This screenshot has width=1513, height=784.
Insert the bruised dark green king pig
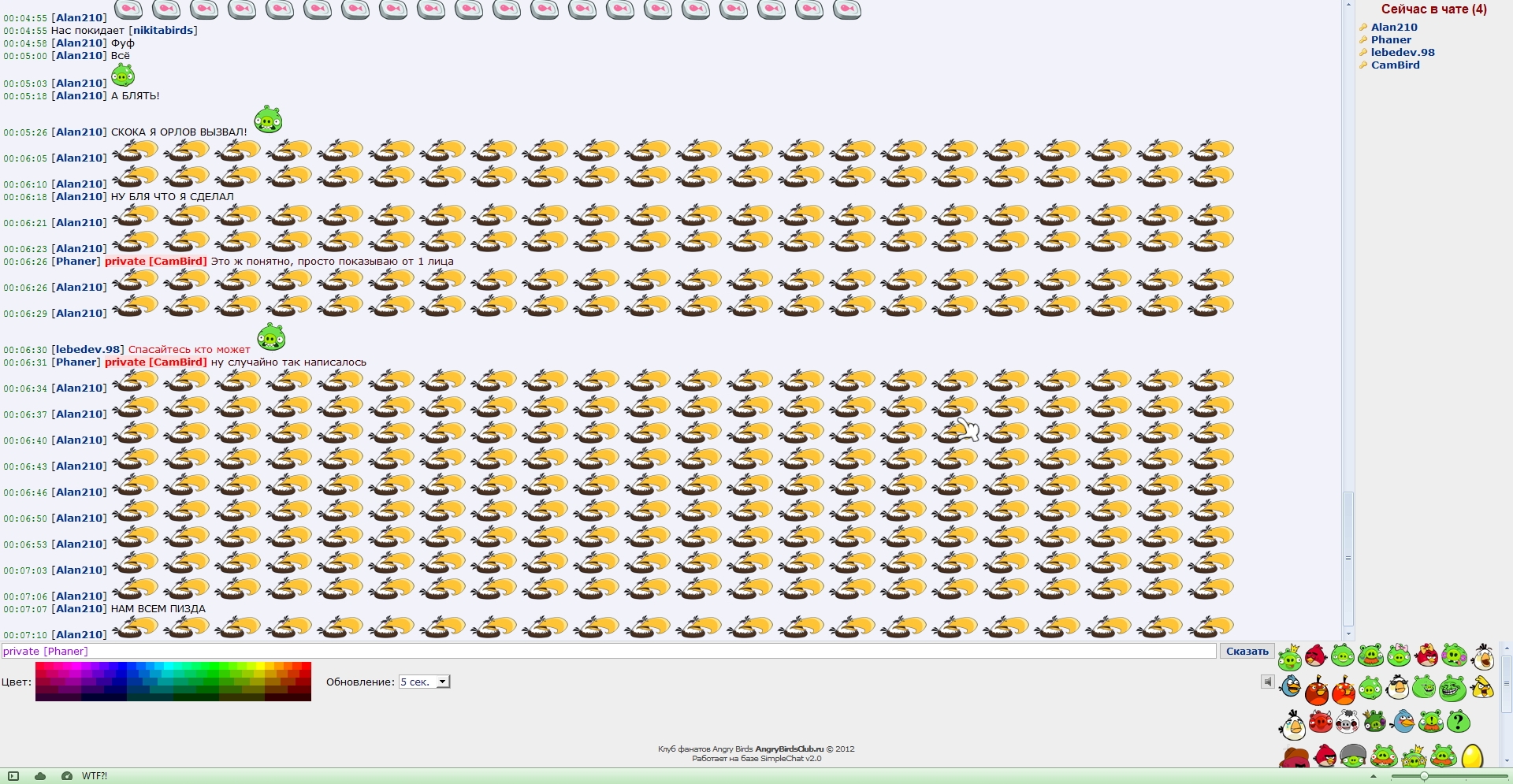pyautogui.click(x=1374, y=721)
